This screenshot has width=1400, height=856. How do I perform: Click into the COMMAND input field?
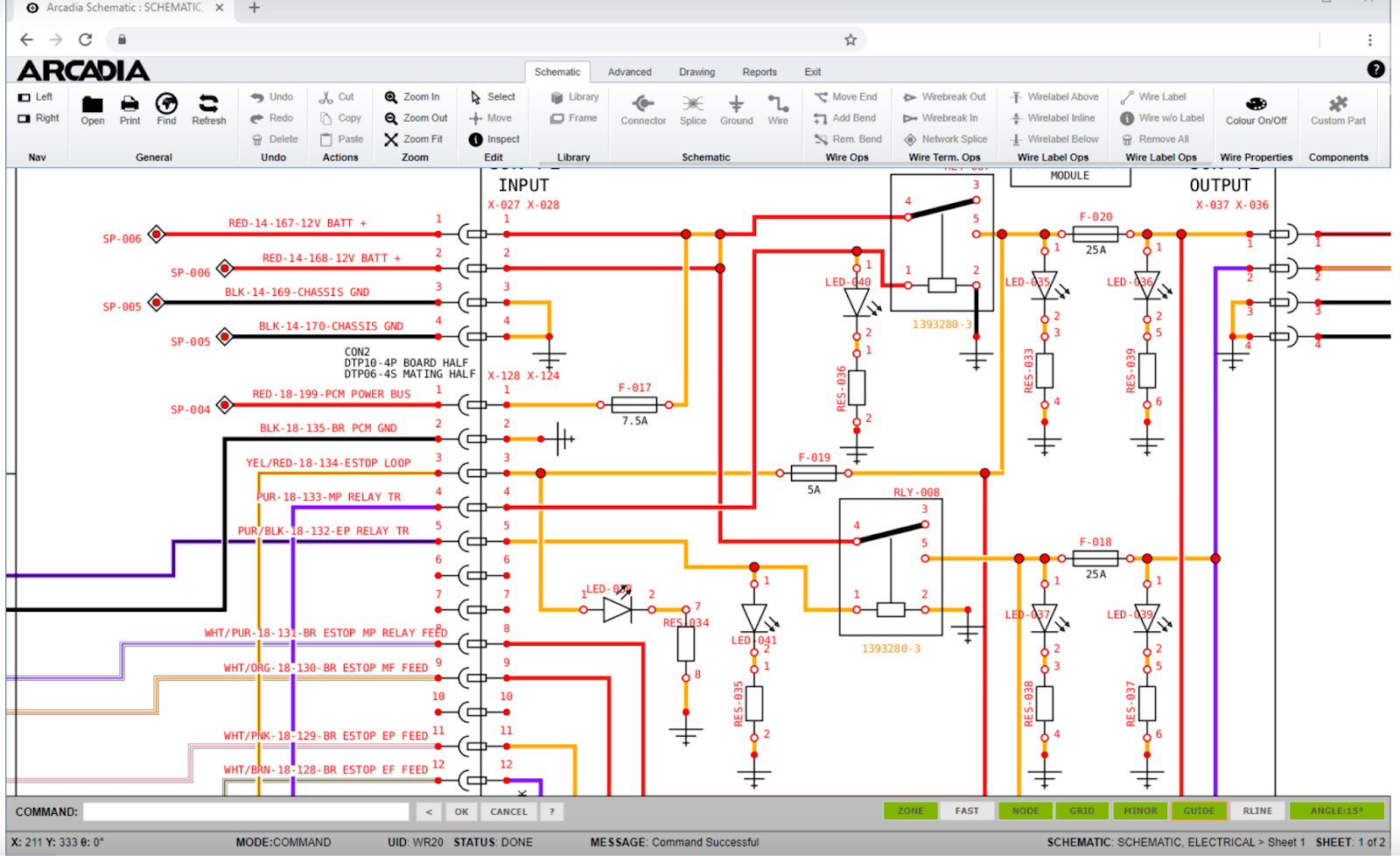pyautogui.click(x=246, y=811)
